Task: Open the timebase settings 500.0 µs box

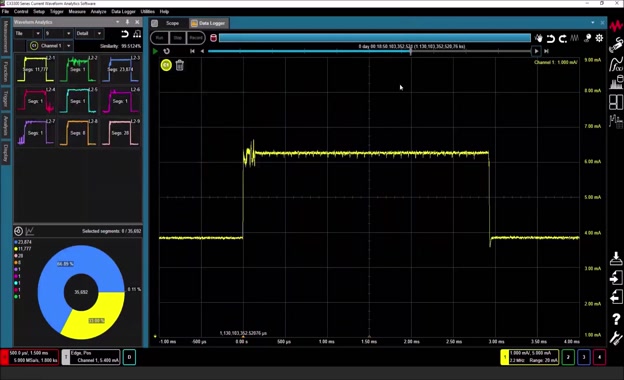Action: pos(30,357)
